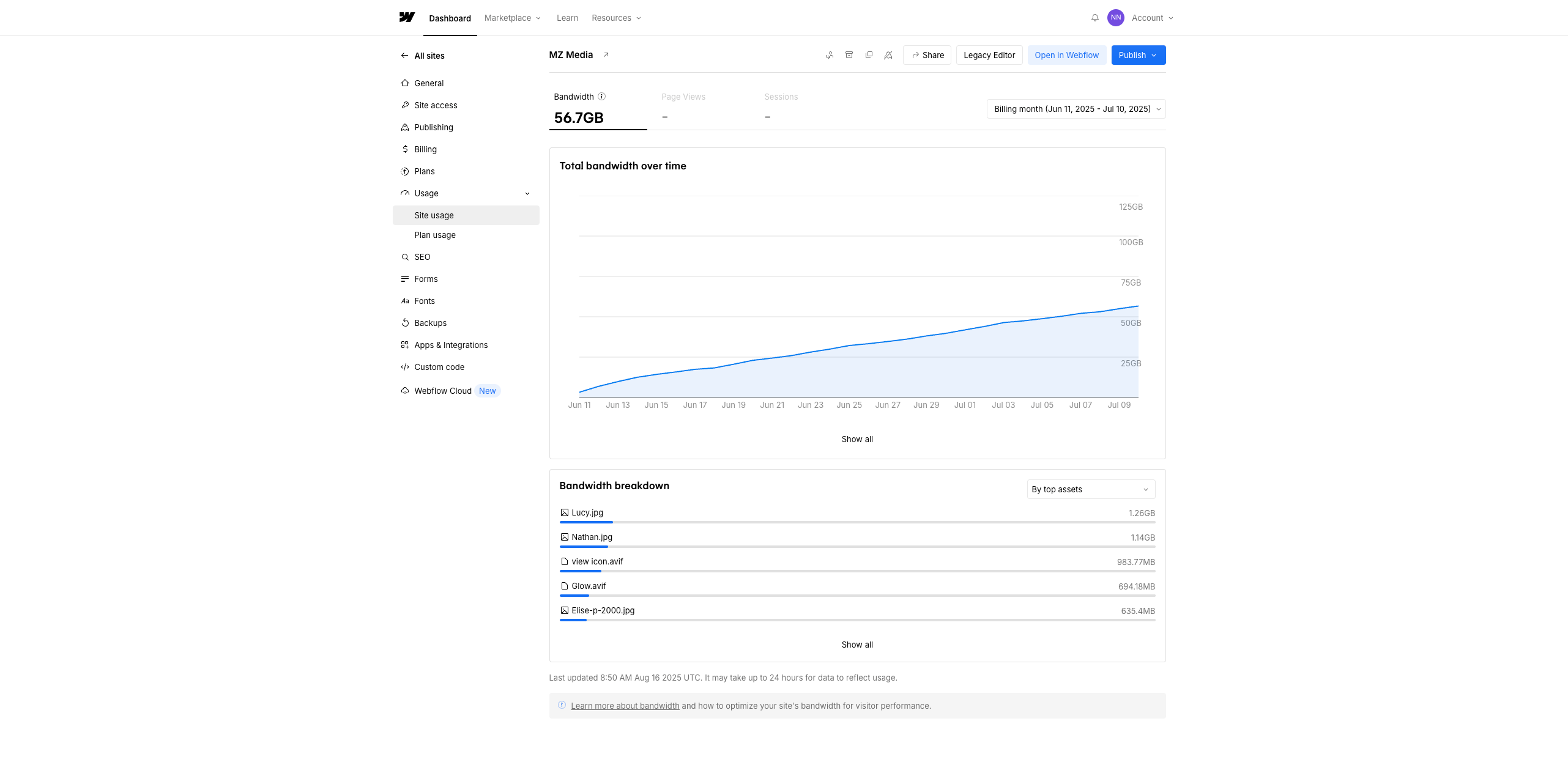Open the billing month date dropdown
The width and height of the screenshot is (1568, 765).
1076,109
